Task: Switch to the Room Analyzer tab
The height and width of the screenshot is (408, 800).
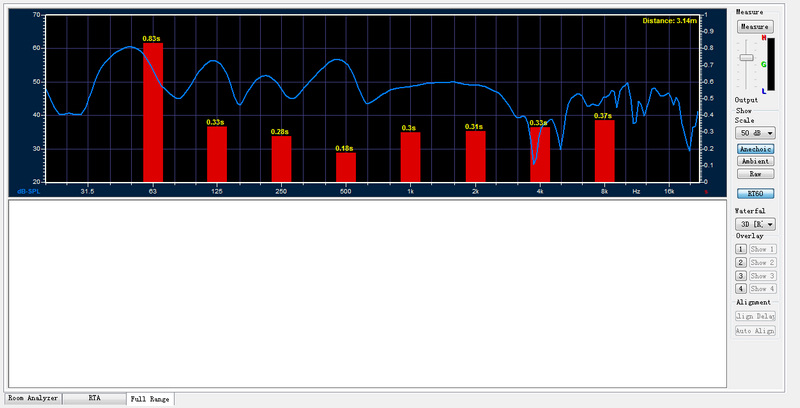Action: pos(33,398)
